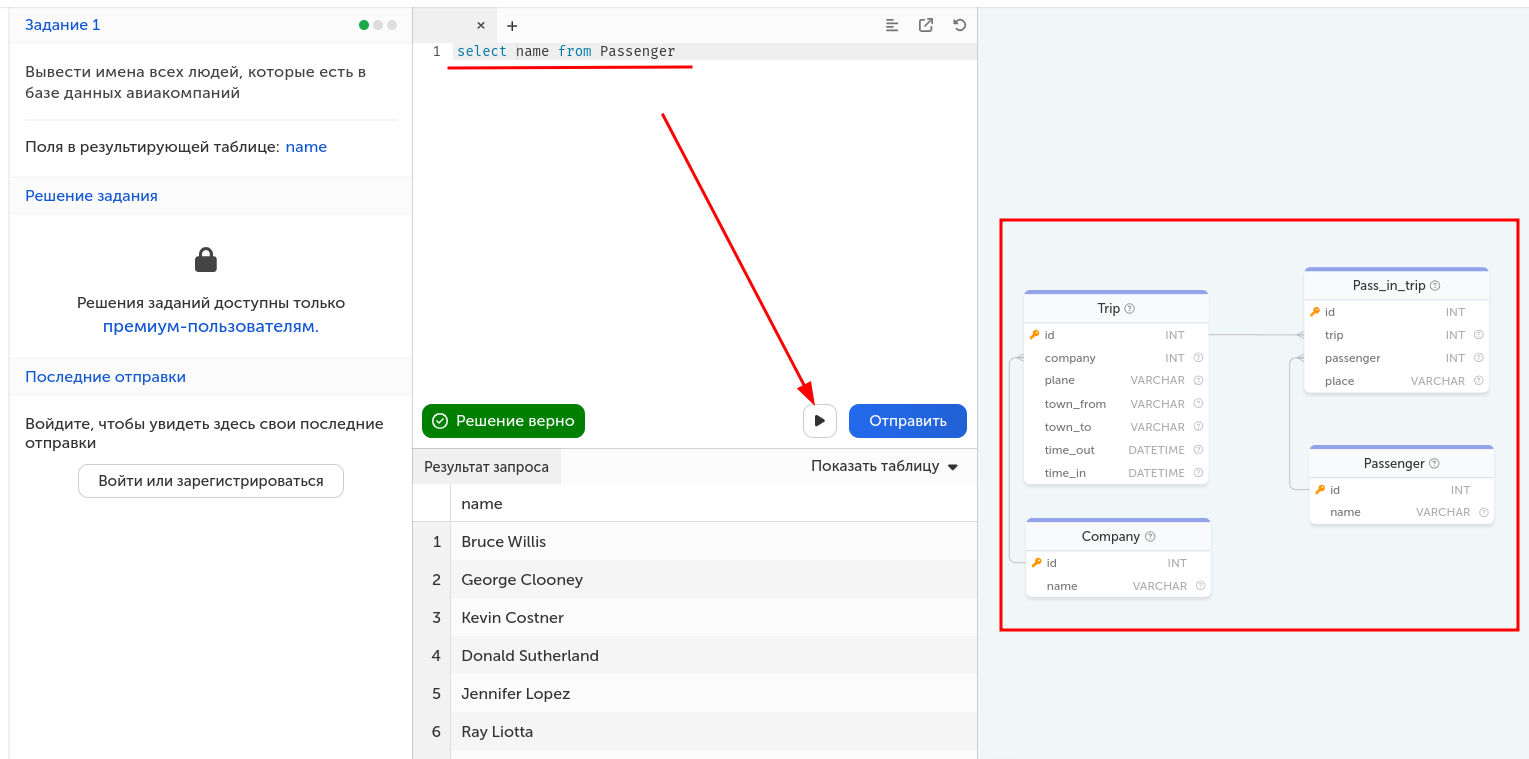1529x759 pixels.
Task: Click the format code icon
Action: 892,26
